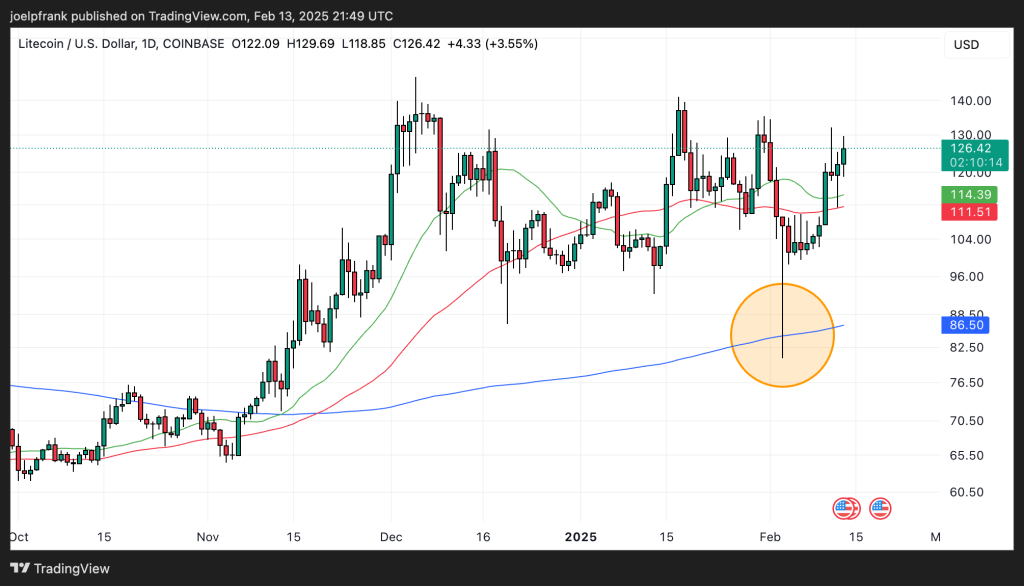
Task: Click the US flag economic events icon
Action: (x=845, y=509)
